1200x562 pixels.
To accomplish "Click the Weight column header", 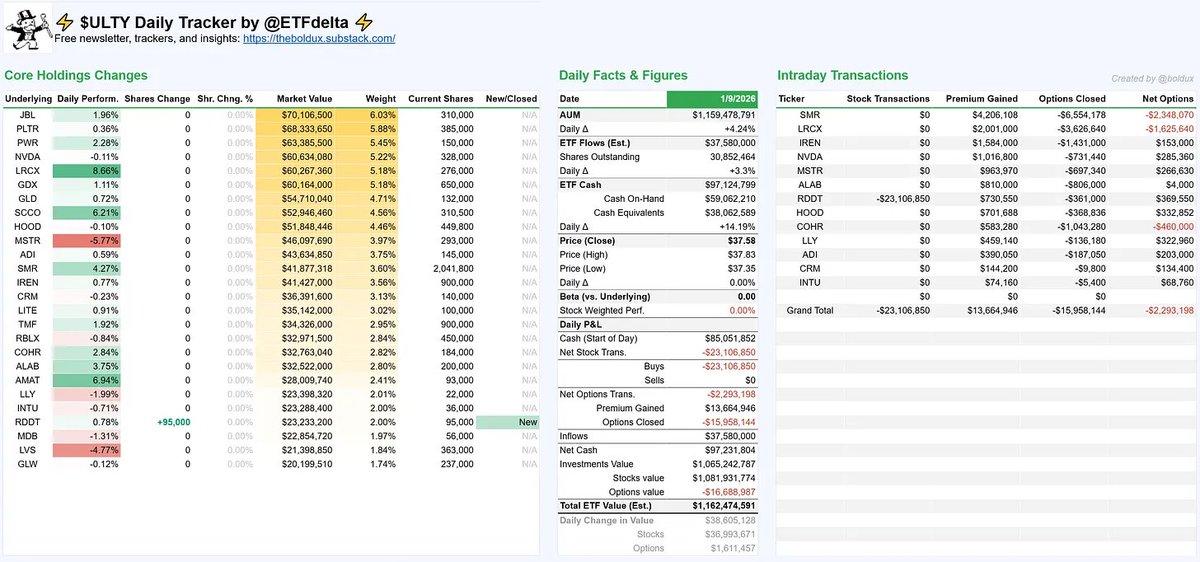I will coord(381,99).
